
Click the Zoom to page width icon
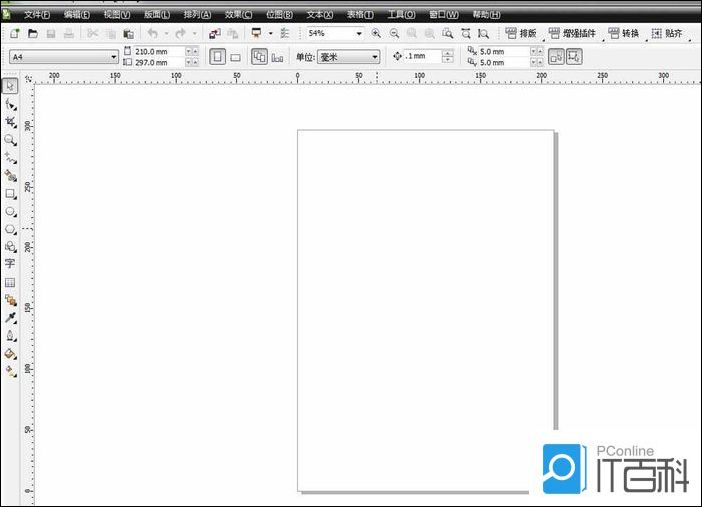[466, 33]
